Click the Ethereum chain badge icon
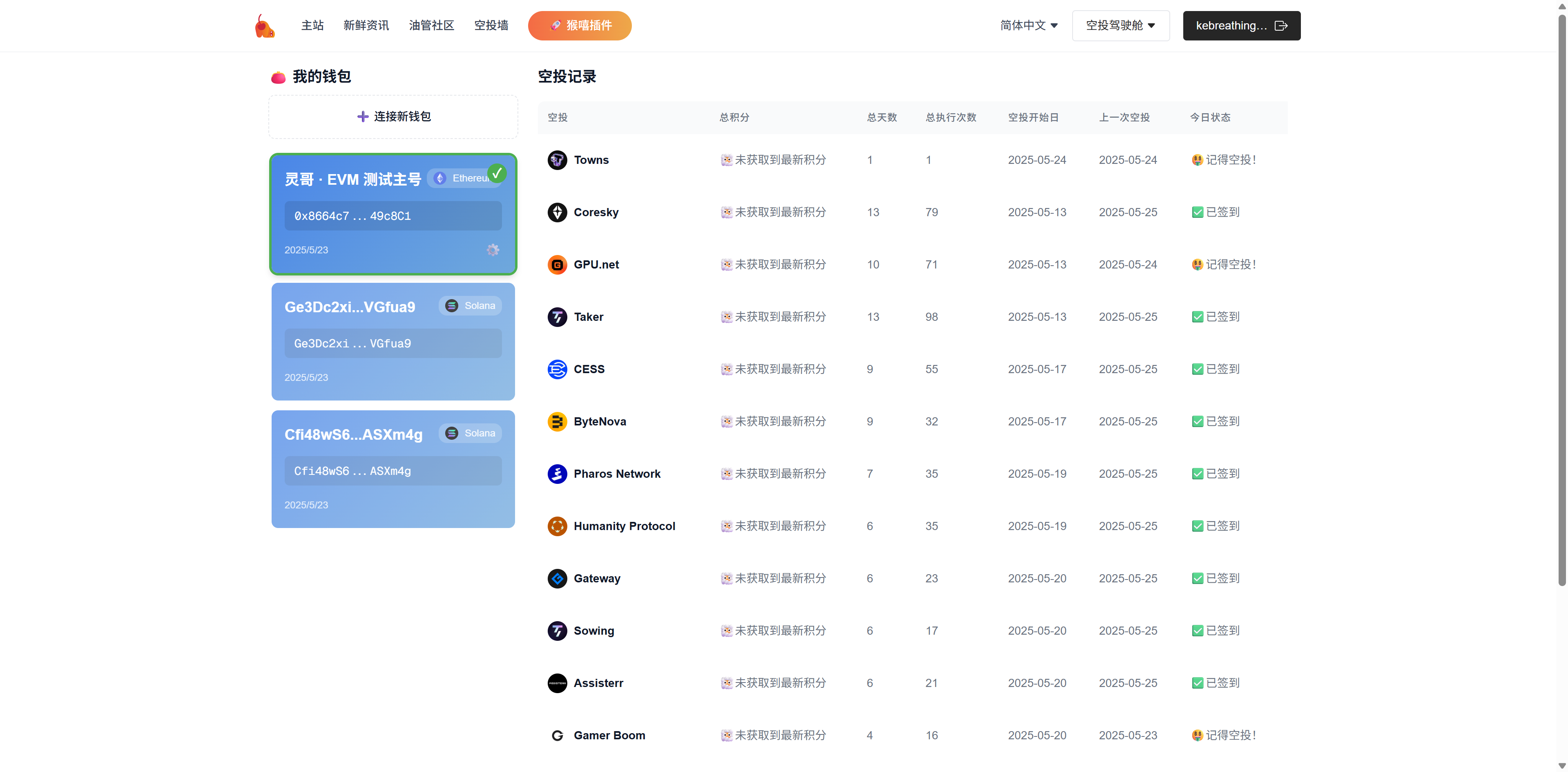This screenshot has width=1568, height=772. click(x=440, y=178)
